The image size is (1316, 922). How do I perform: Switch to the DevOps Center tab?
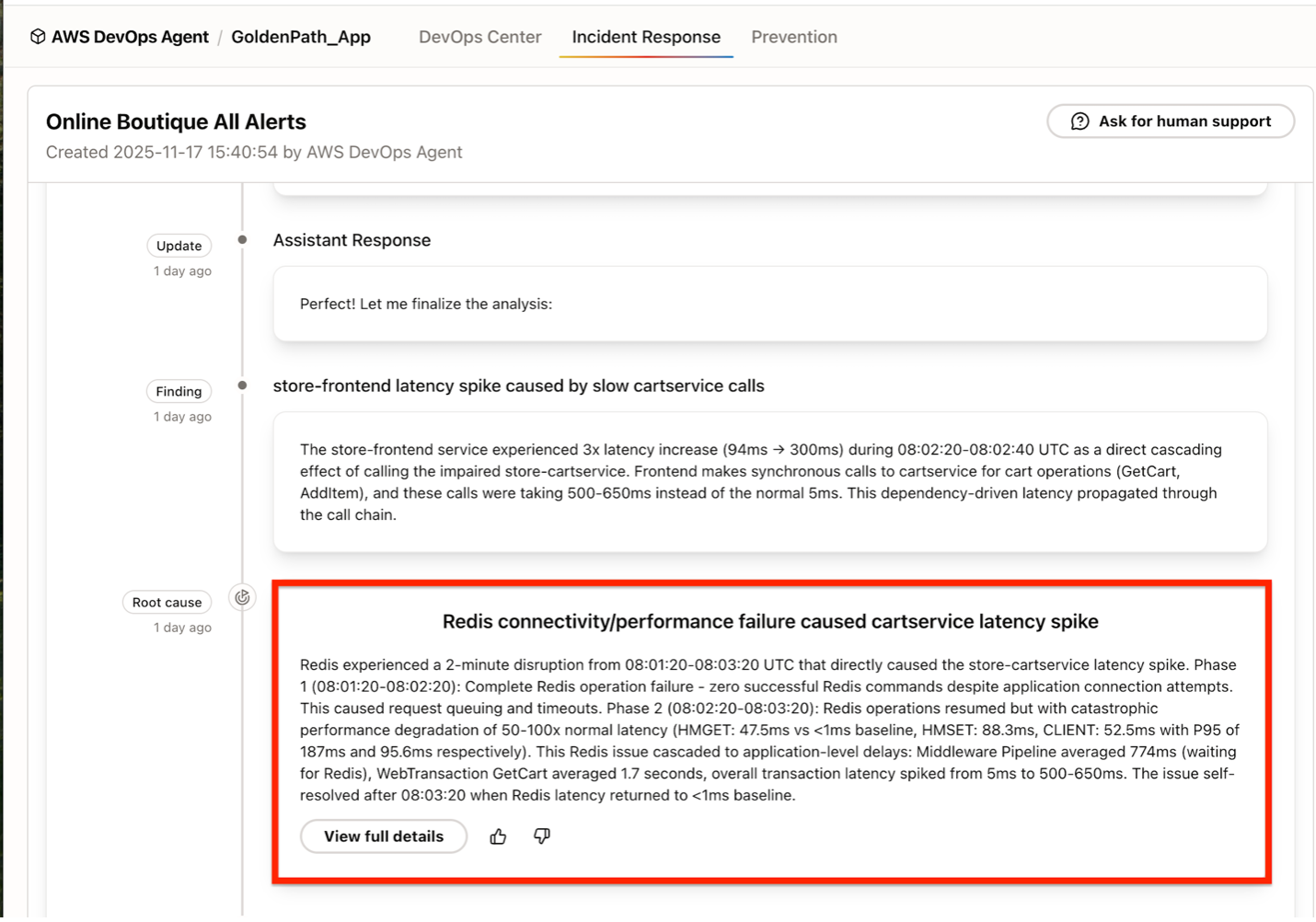(479, 37)
